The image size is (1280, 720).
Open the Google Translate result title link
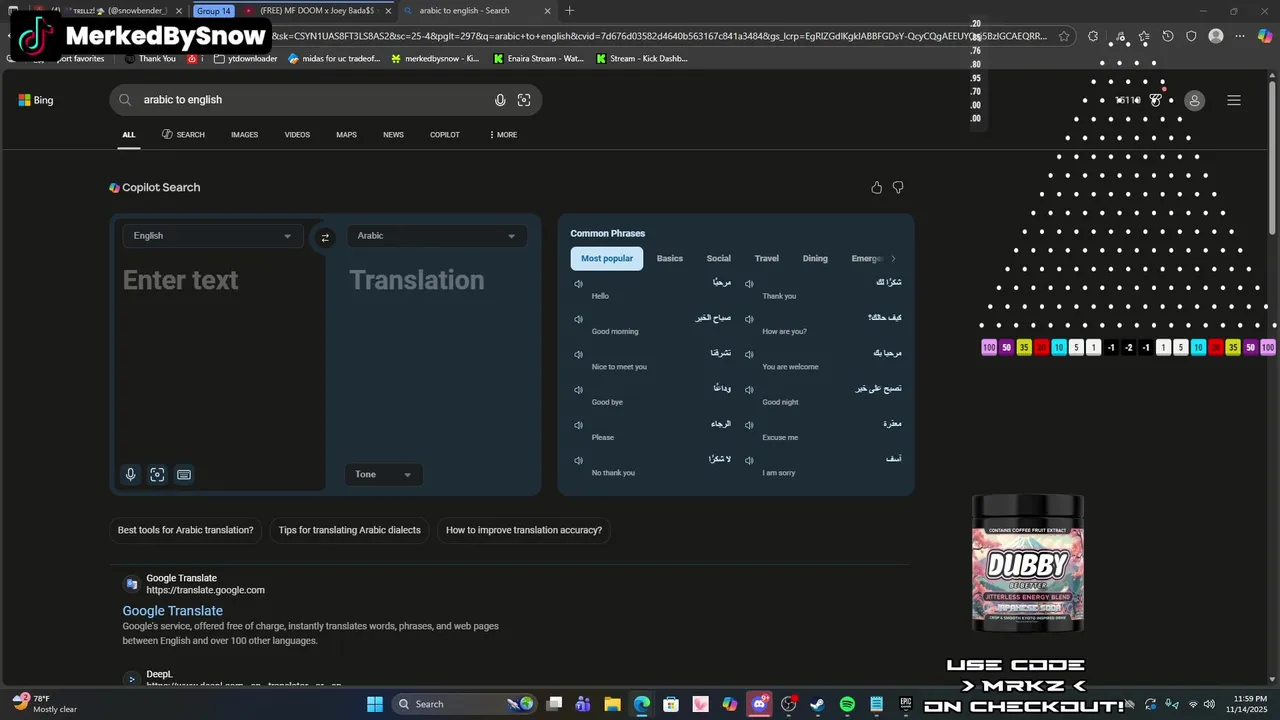coord(173,611)
